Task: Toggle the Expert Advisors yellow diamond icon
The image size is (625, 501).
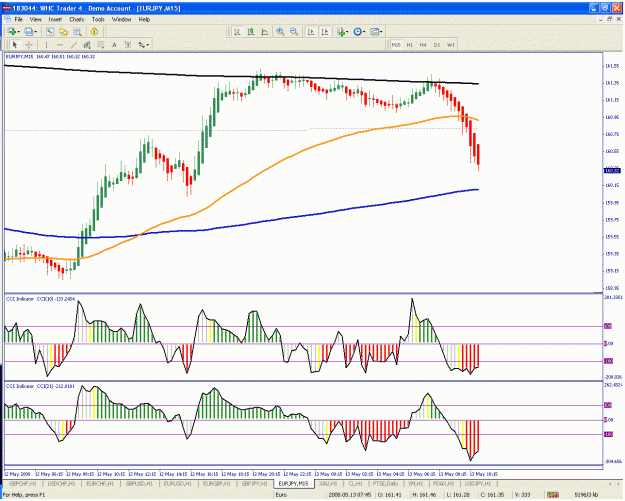Action: click(x=94, y=31)
